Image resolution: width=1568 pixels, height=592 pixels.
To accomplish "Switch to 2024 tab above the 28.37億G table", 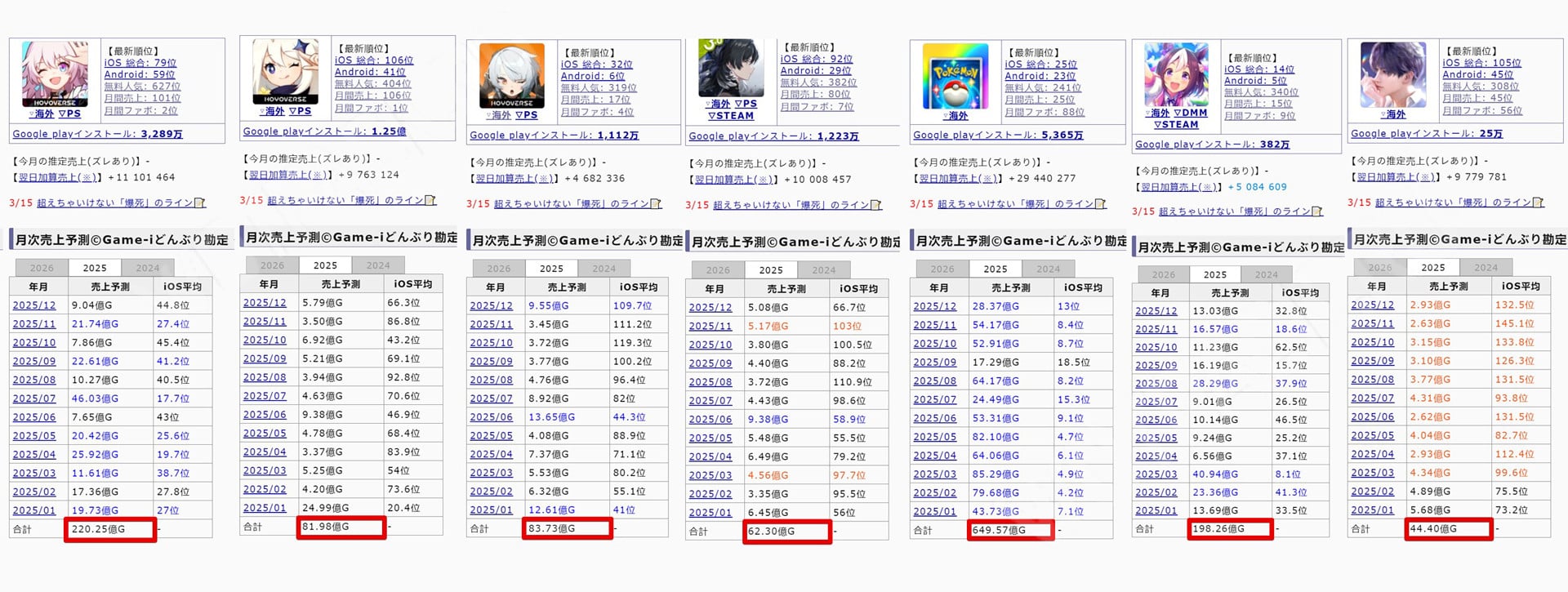I will (x=1048, y=269).
